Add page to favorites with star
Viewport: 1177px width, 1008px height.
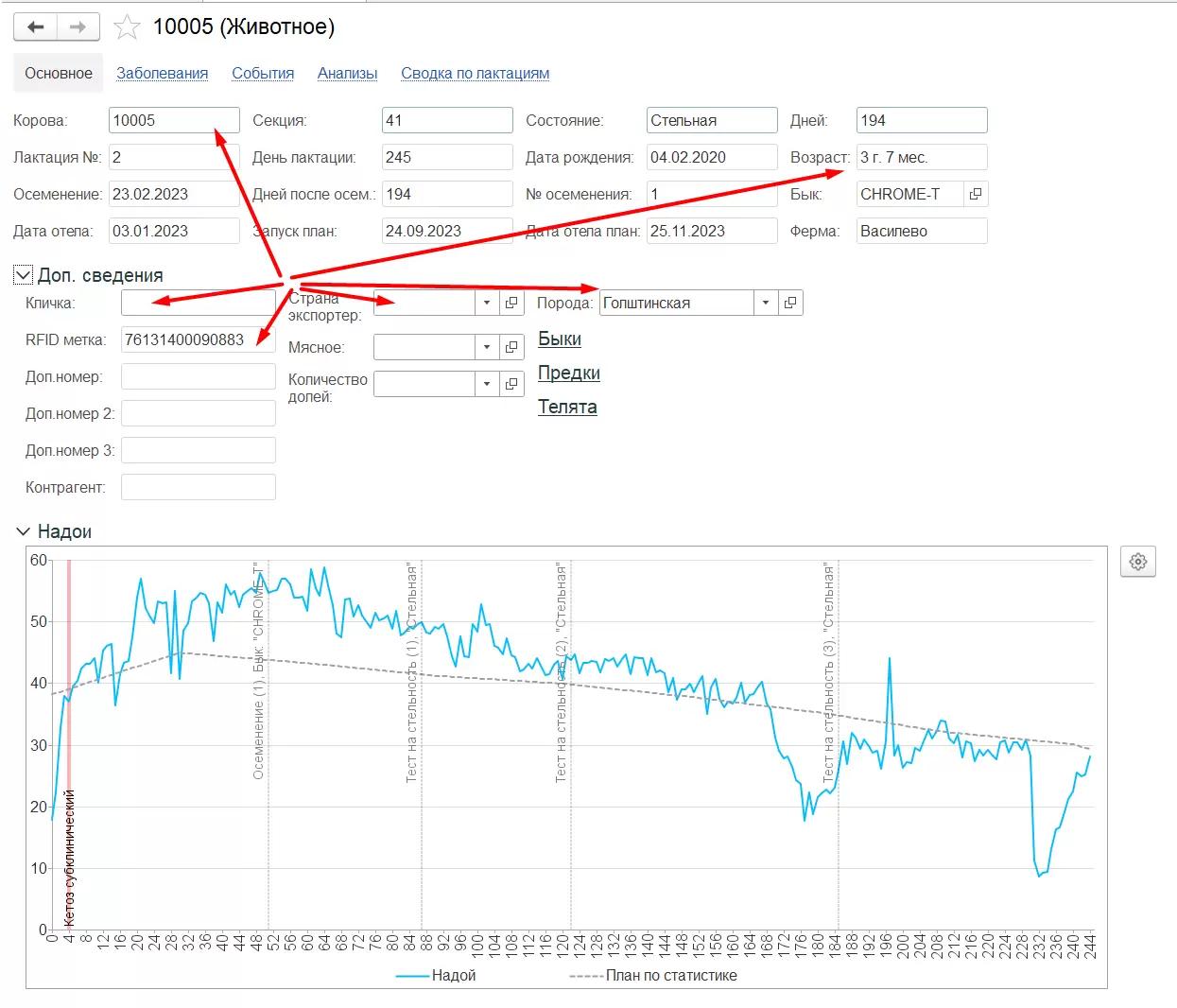tap(127, 27)
